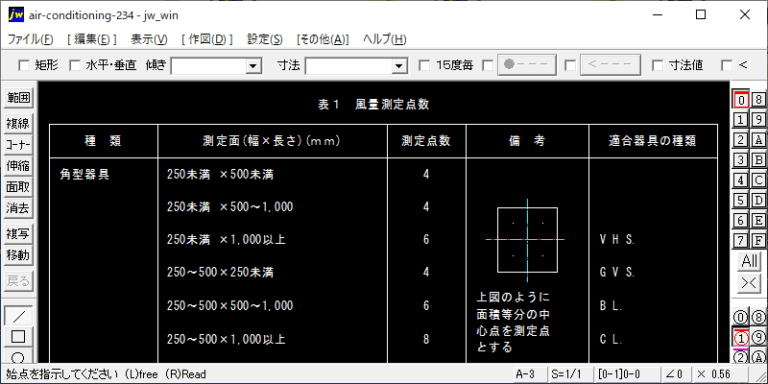
Task: Enable the 寸法値 checkbox
Action: 658,65
